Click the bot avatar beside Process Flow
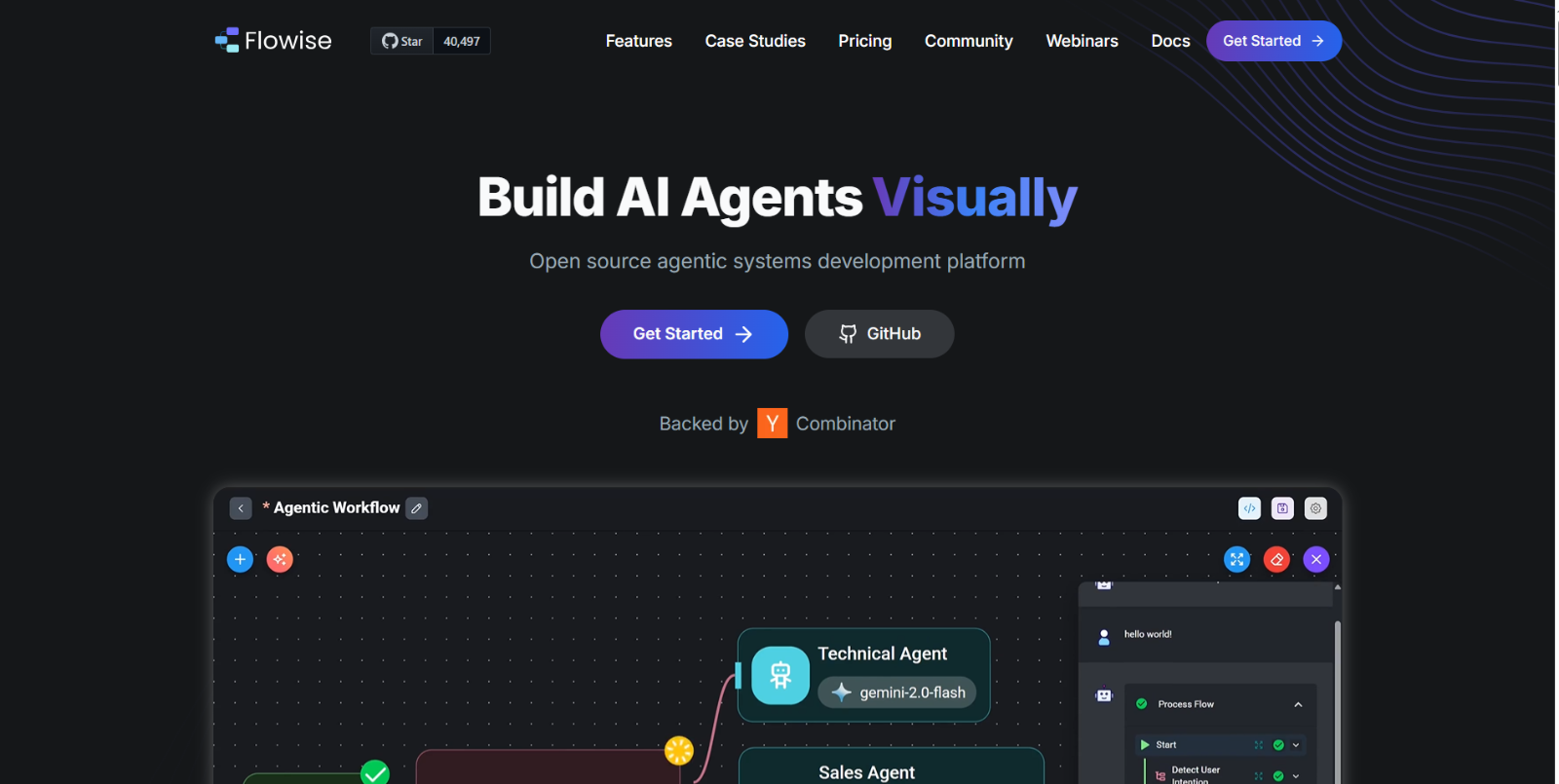 click(x=1104, y=695)
